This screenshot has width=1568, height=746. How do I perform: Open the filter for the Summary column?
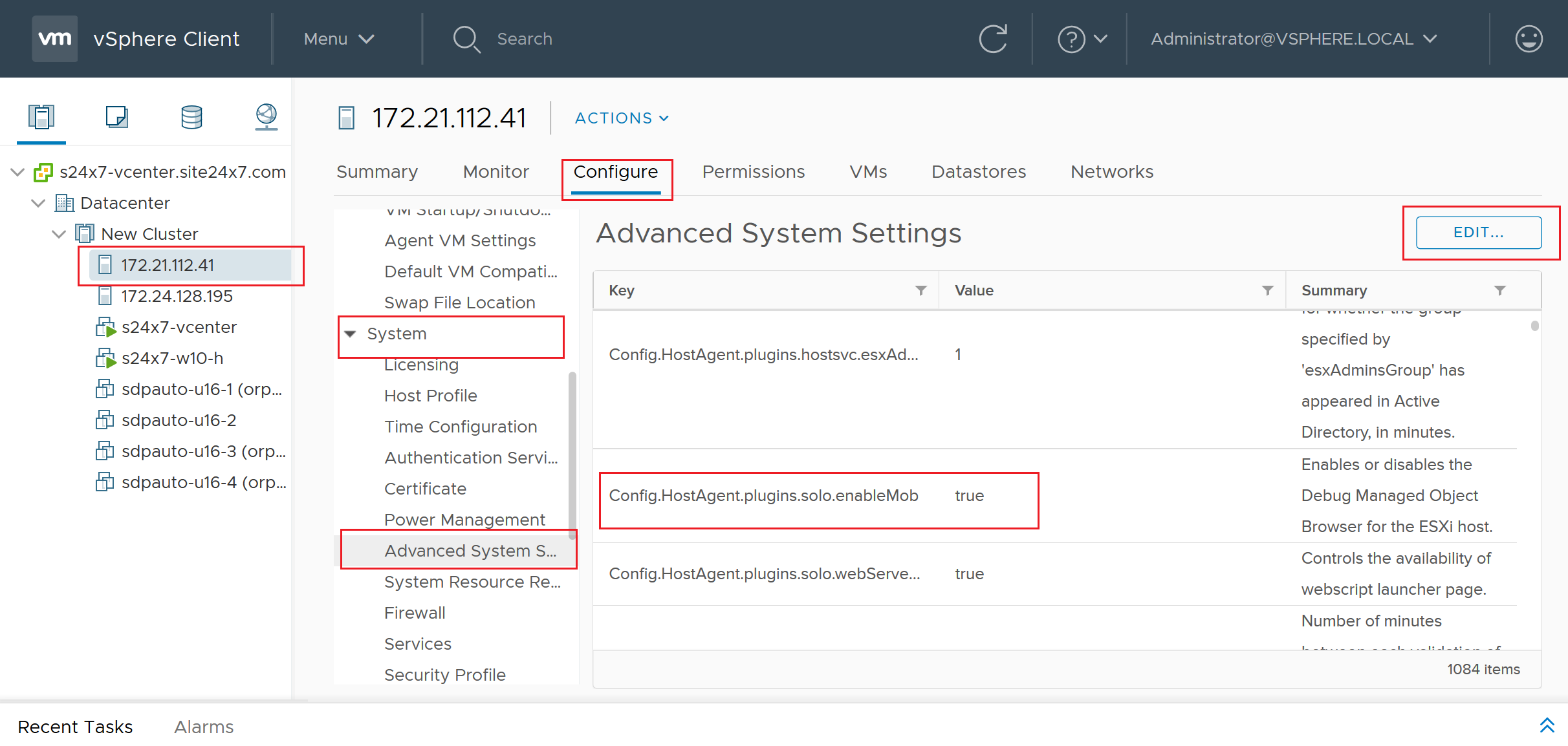click(x=1501, y=290)
